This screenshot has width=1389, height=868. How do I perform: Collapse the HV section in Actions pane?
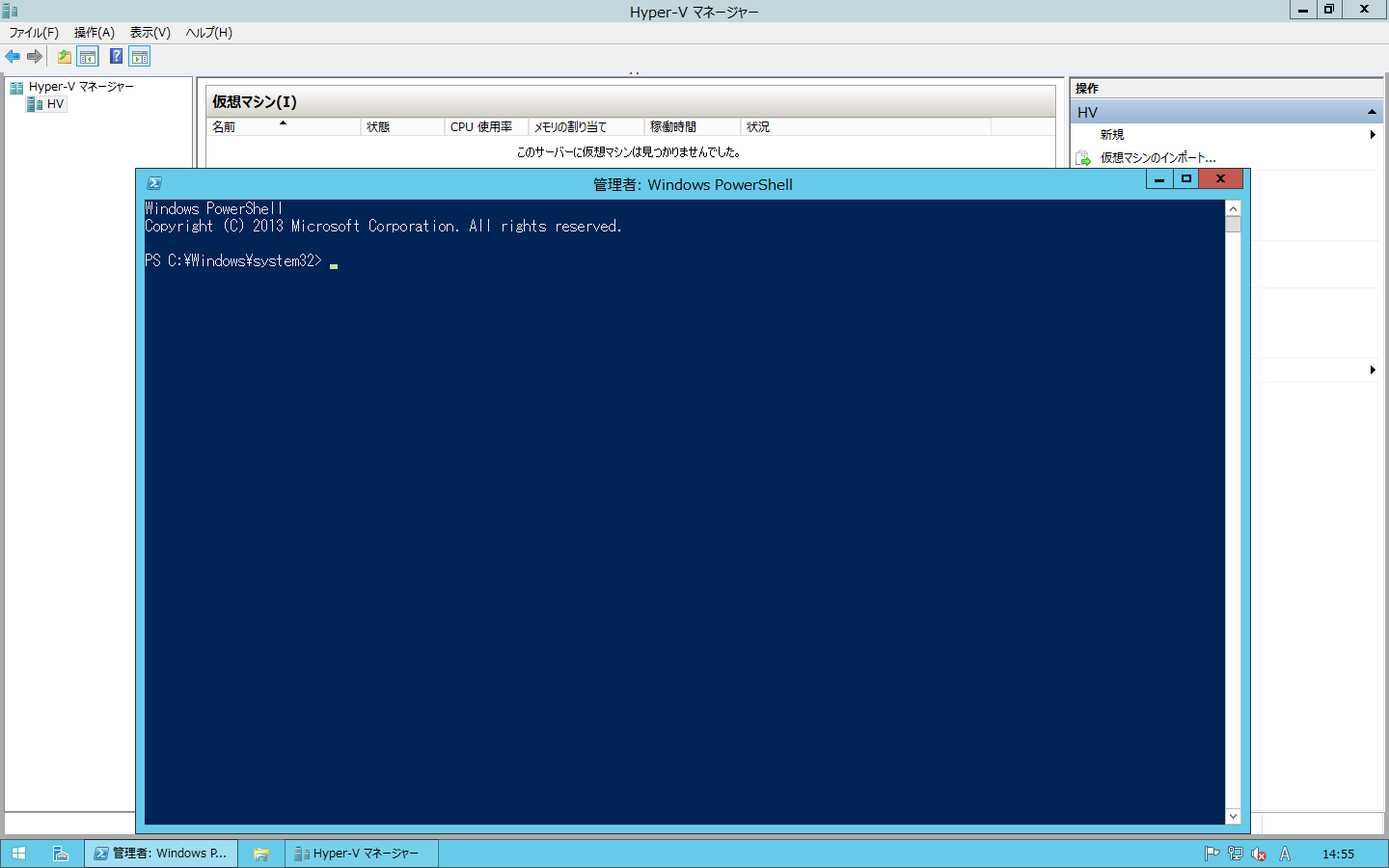pos(1372,112)
